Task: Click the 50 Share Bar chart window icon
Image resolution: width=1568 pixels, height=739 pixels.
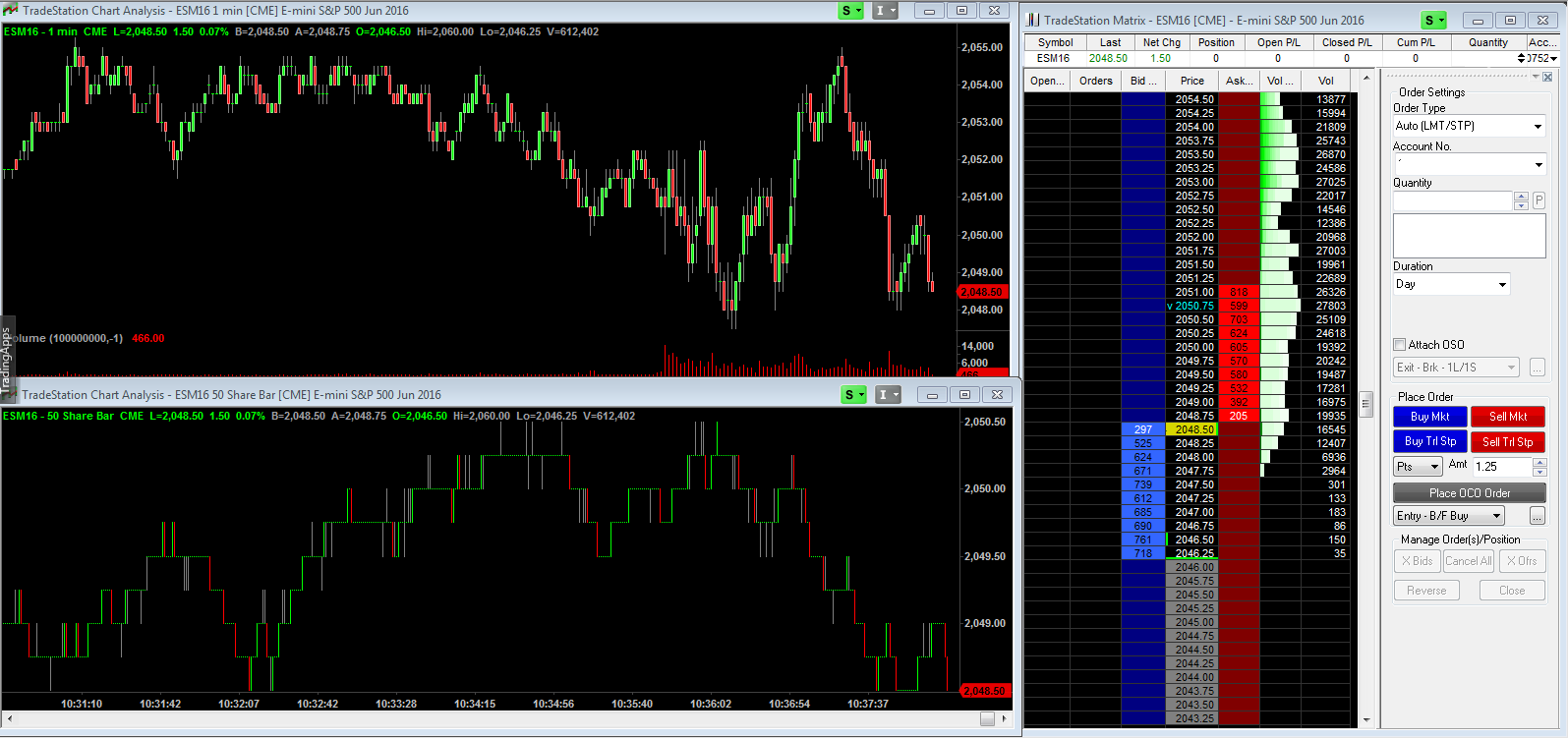Action: [x=11, y=395]
